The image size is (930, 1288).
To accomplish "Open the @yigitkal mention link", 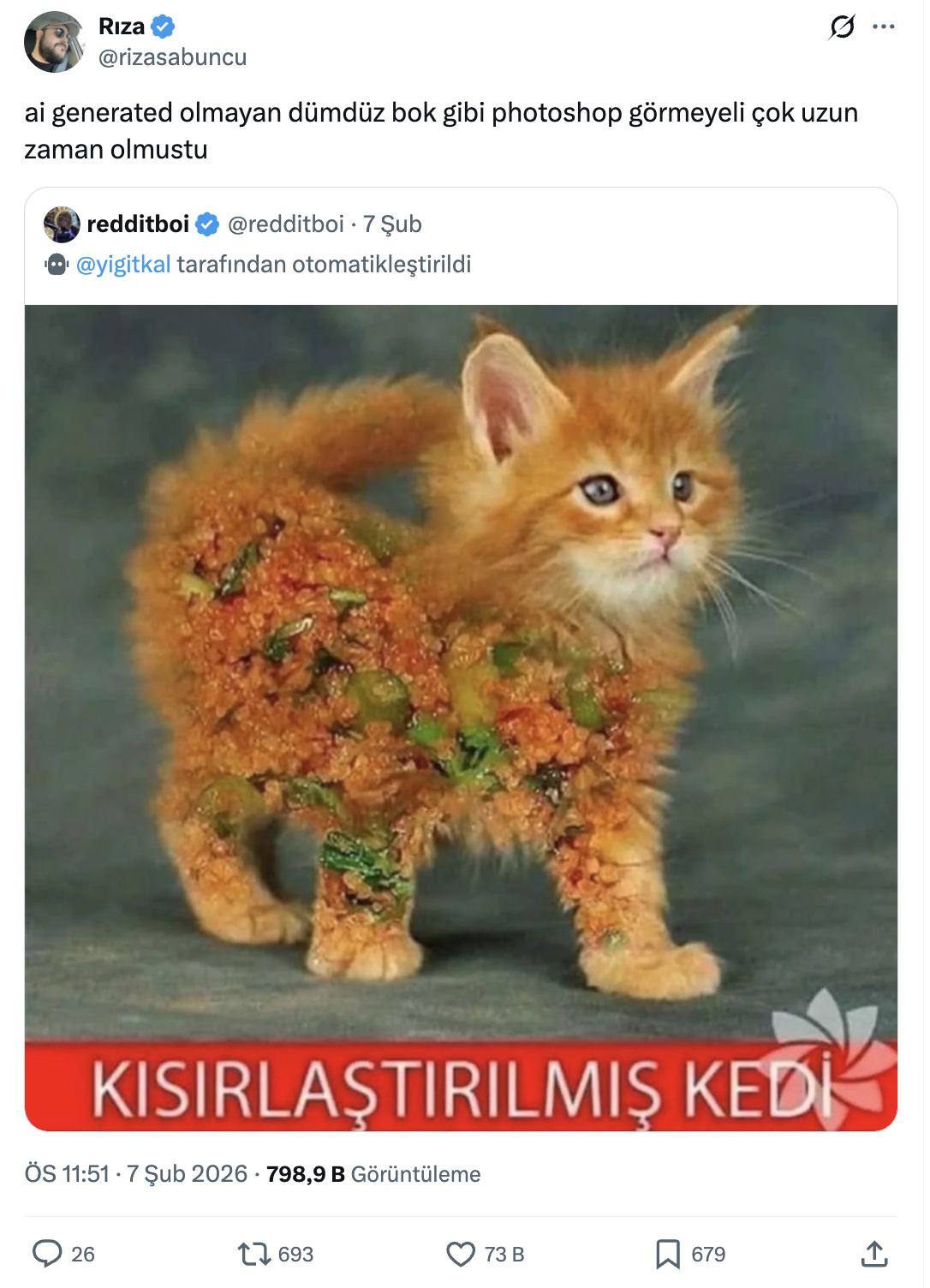I will pos(124,264).
